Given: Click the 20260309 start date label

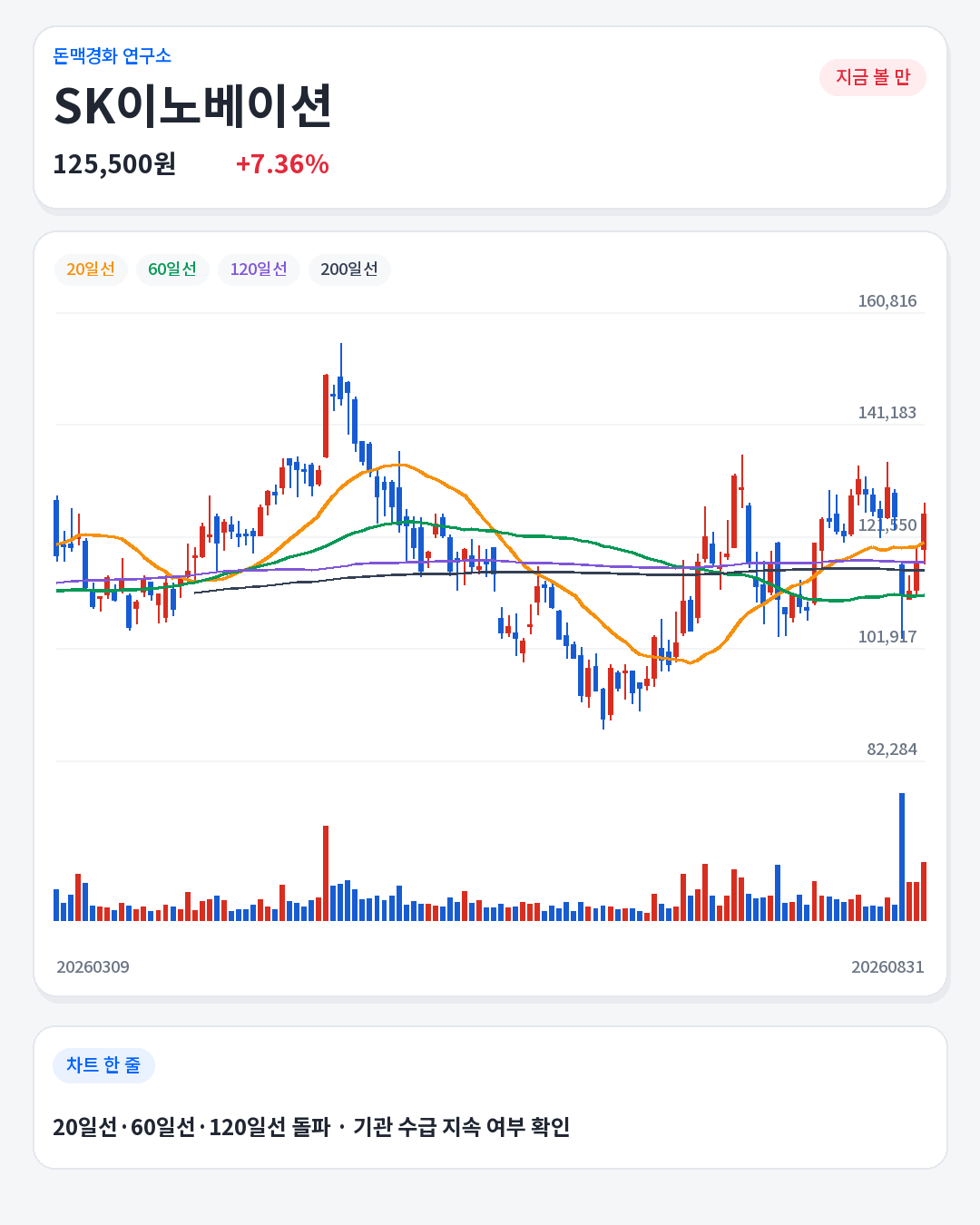Looking at the screenshot, I should tap(93, 967).
